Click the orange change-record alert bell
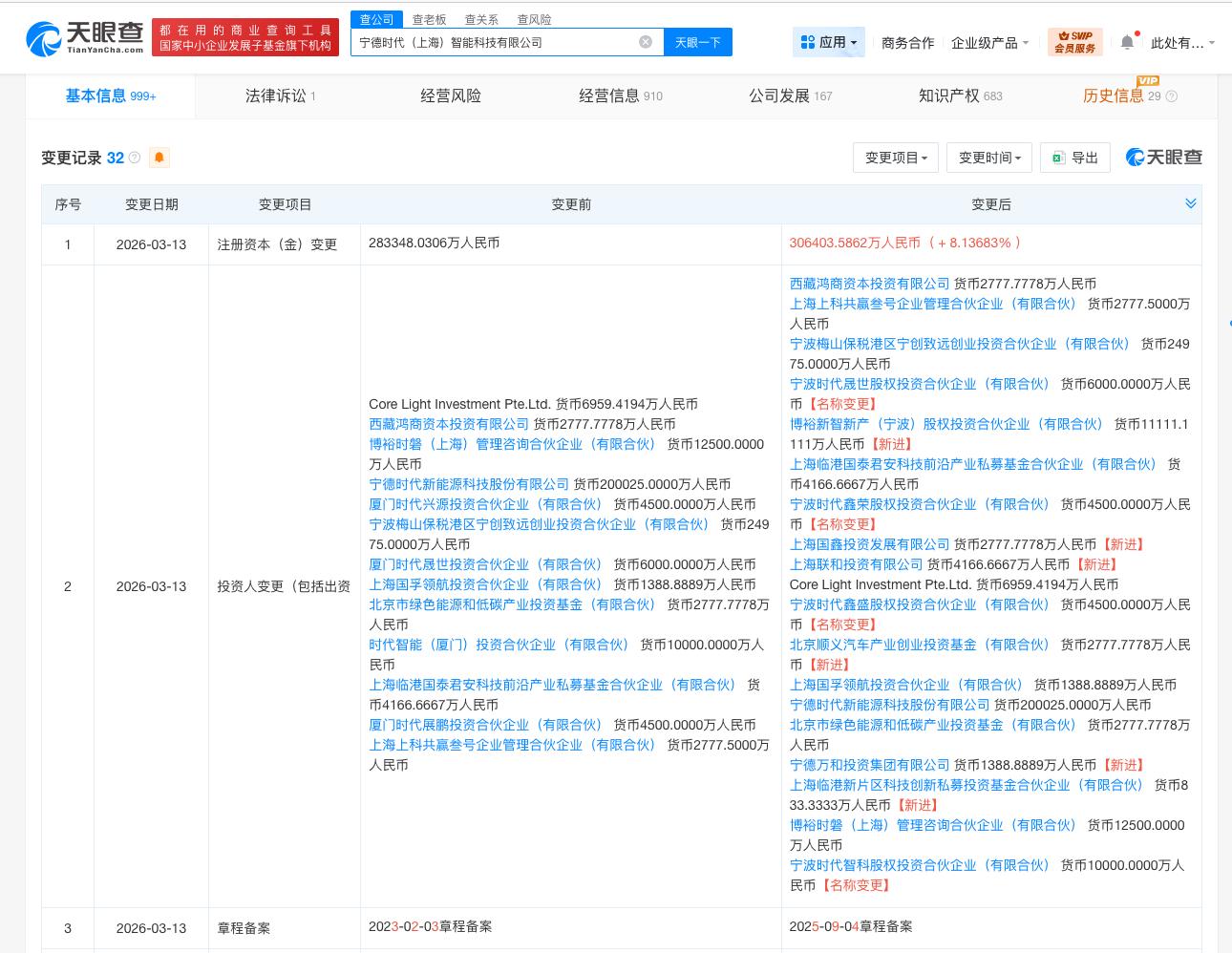Screen dimensions: 1232x953 coord(159,158)
